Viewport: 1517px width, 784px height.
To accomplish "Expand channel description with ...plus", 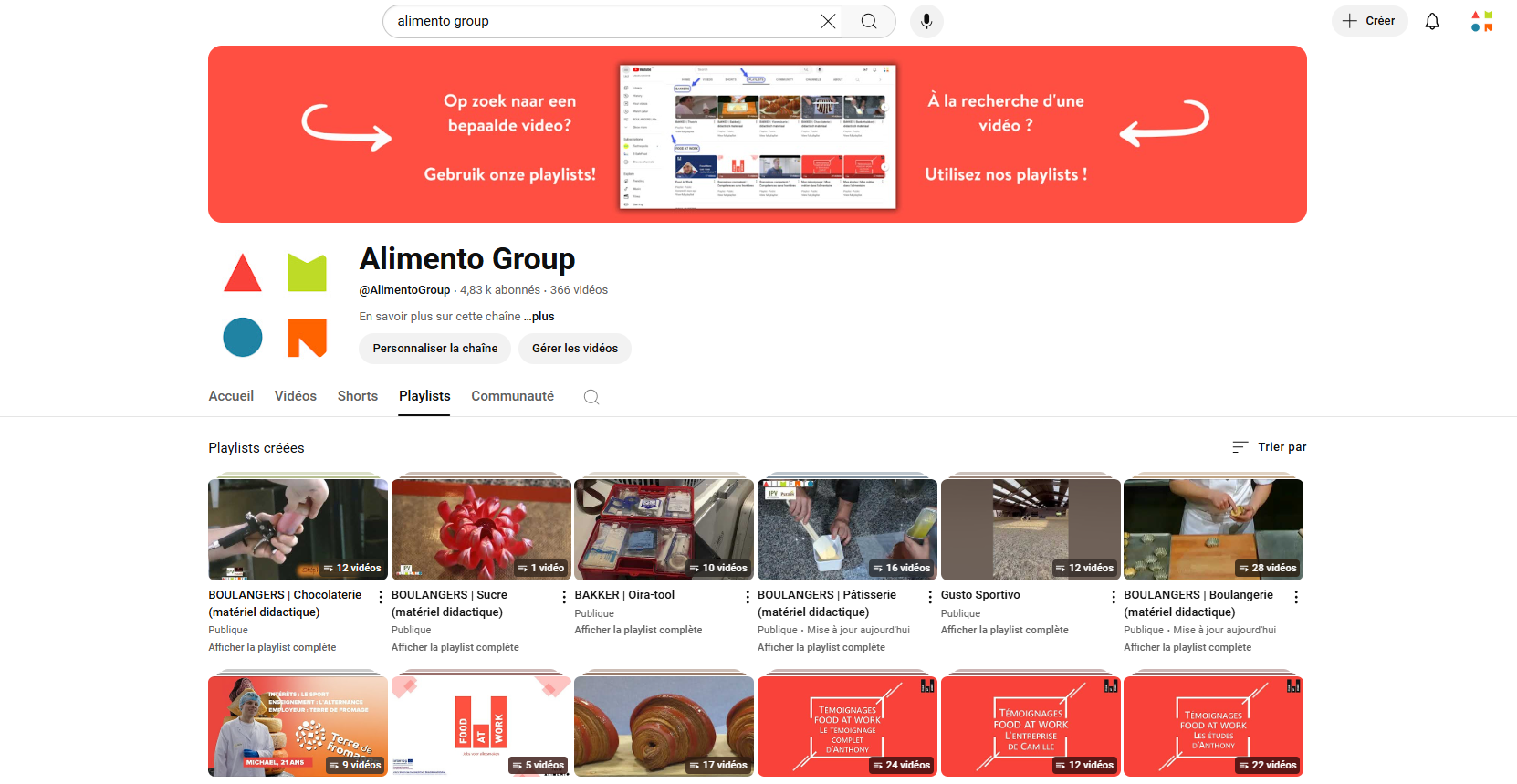I will [539, 317].
